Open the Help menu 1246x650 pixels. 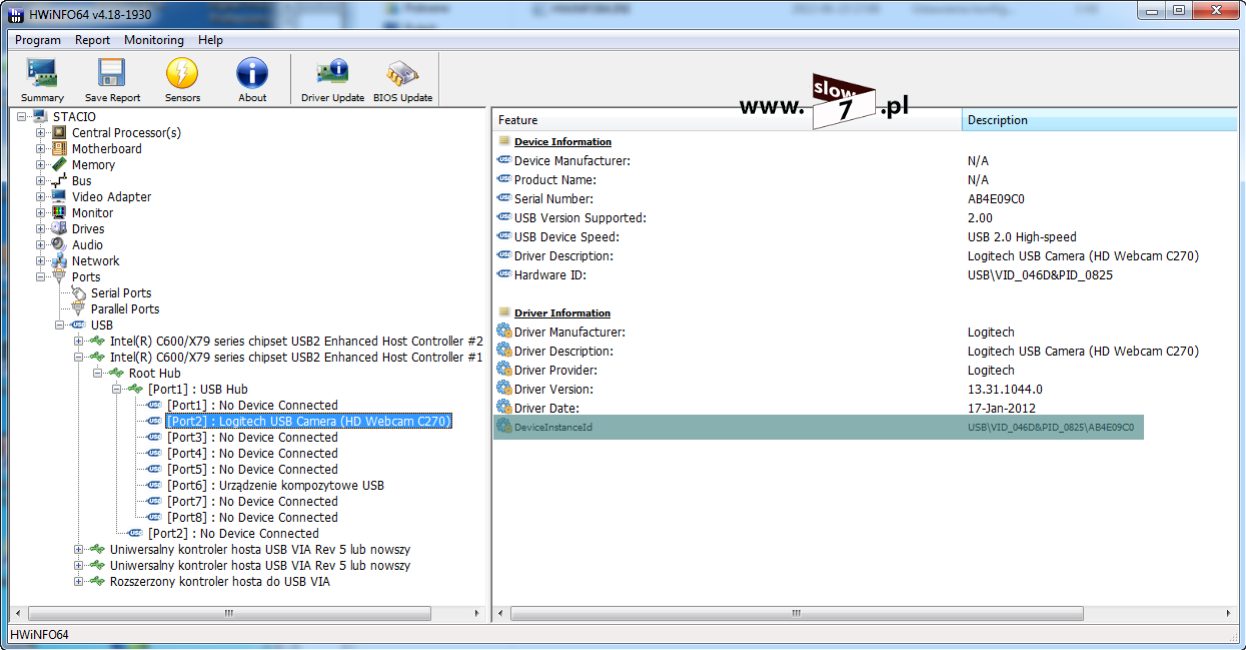(210, 40)
